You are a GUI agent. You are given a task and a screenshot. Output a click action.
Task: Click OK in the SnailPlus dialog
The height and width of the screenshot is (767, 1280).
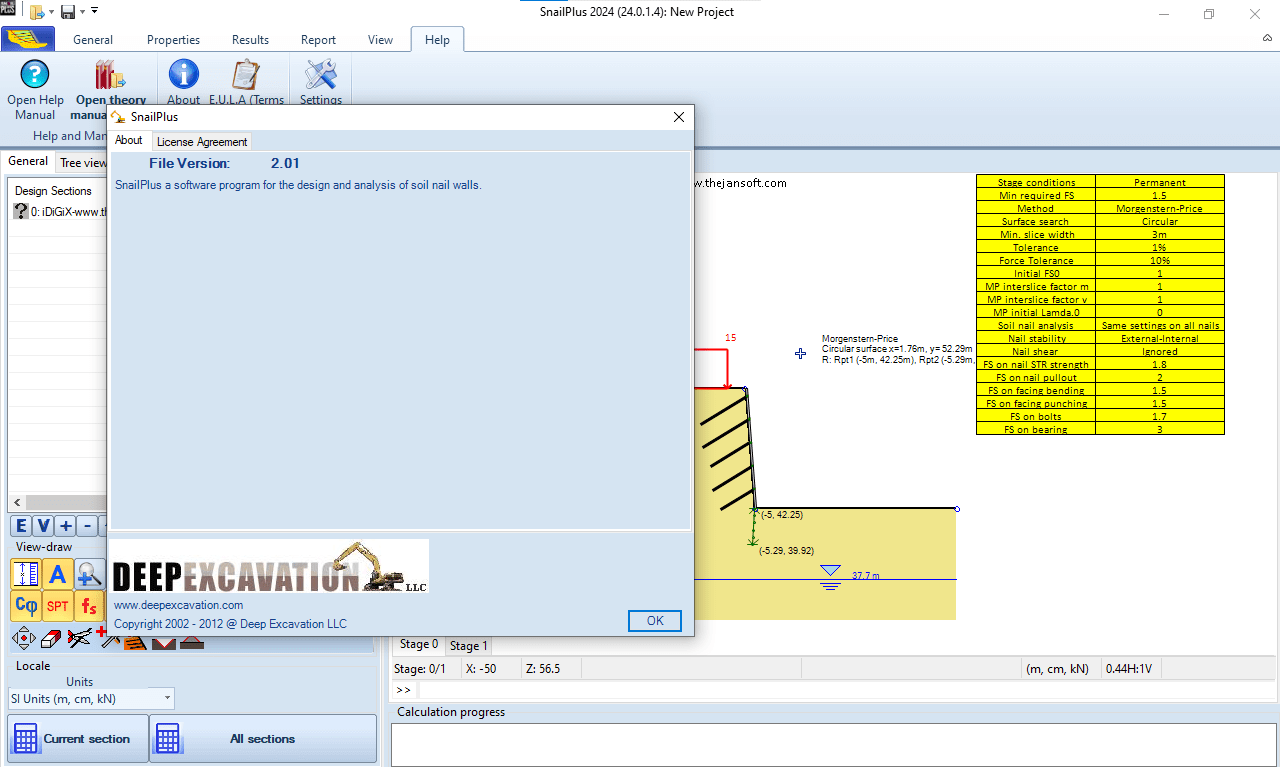pyautogui.click(x=655, y=620)
